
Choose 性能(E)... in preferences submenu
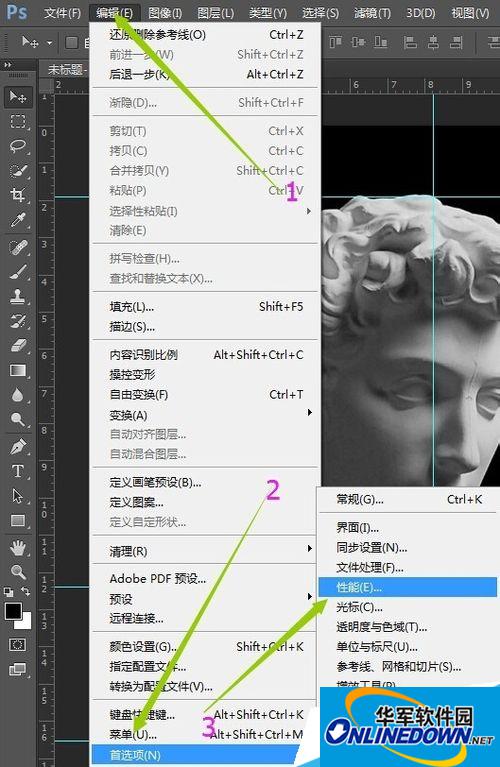tap(408, 587)
